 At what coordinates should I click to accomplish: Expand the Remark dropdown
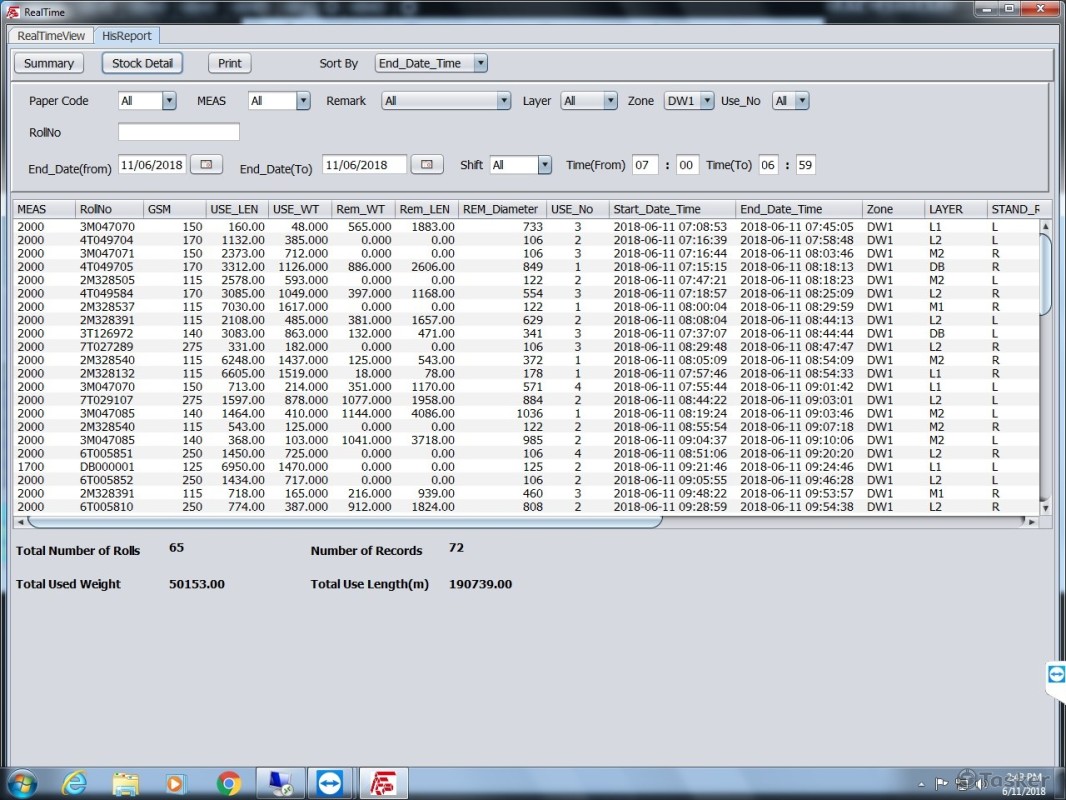[504, 101]
